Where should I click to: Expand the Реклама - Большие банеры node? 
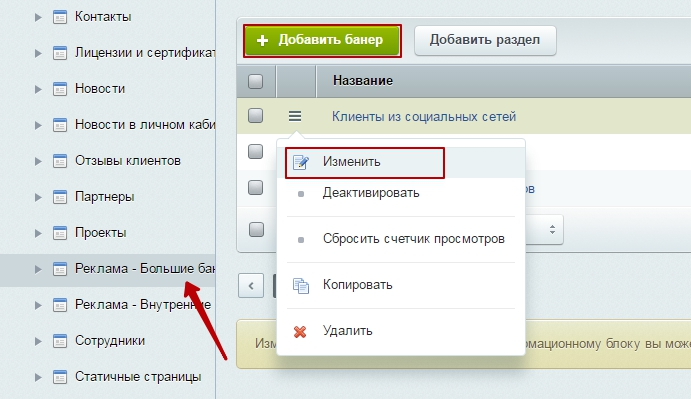[38, 269]
